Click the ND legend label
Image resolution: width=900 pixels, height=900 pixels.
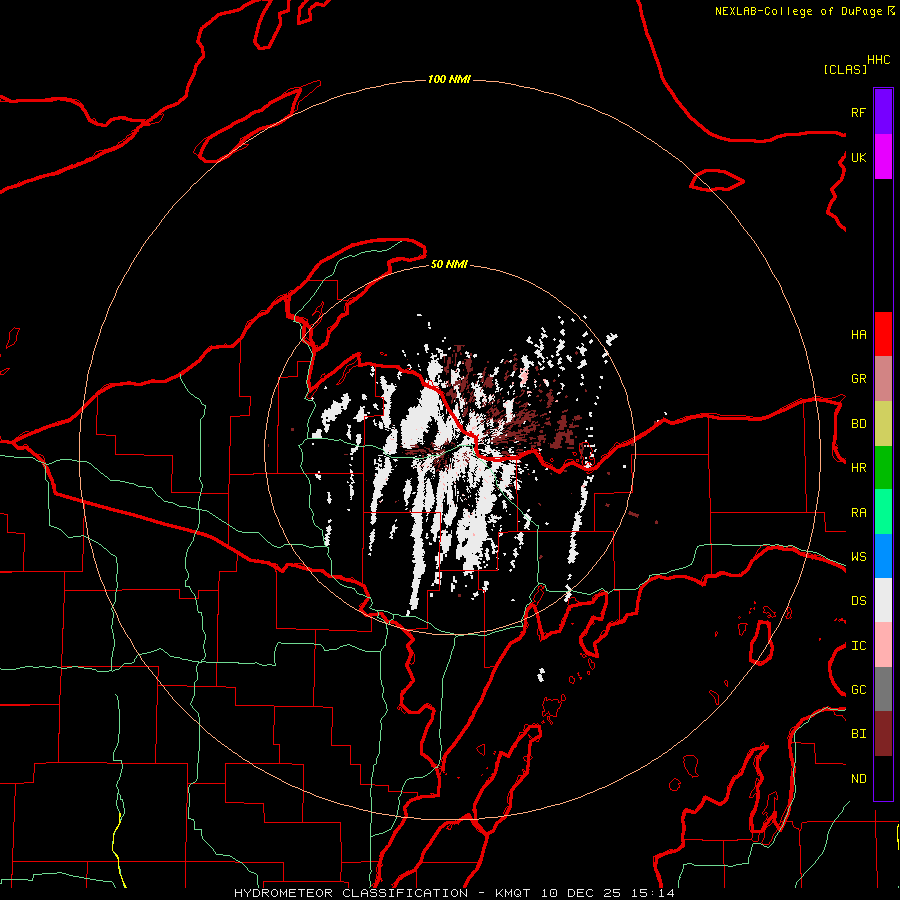(x=858, y=778)
